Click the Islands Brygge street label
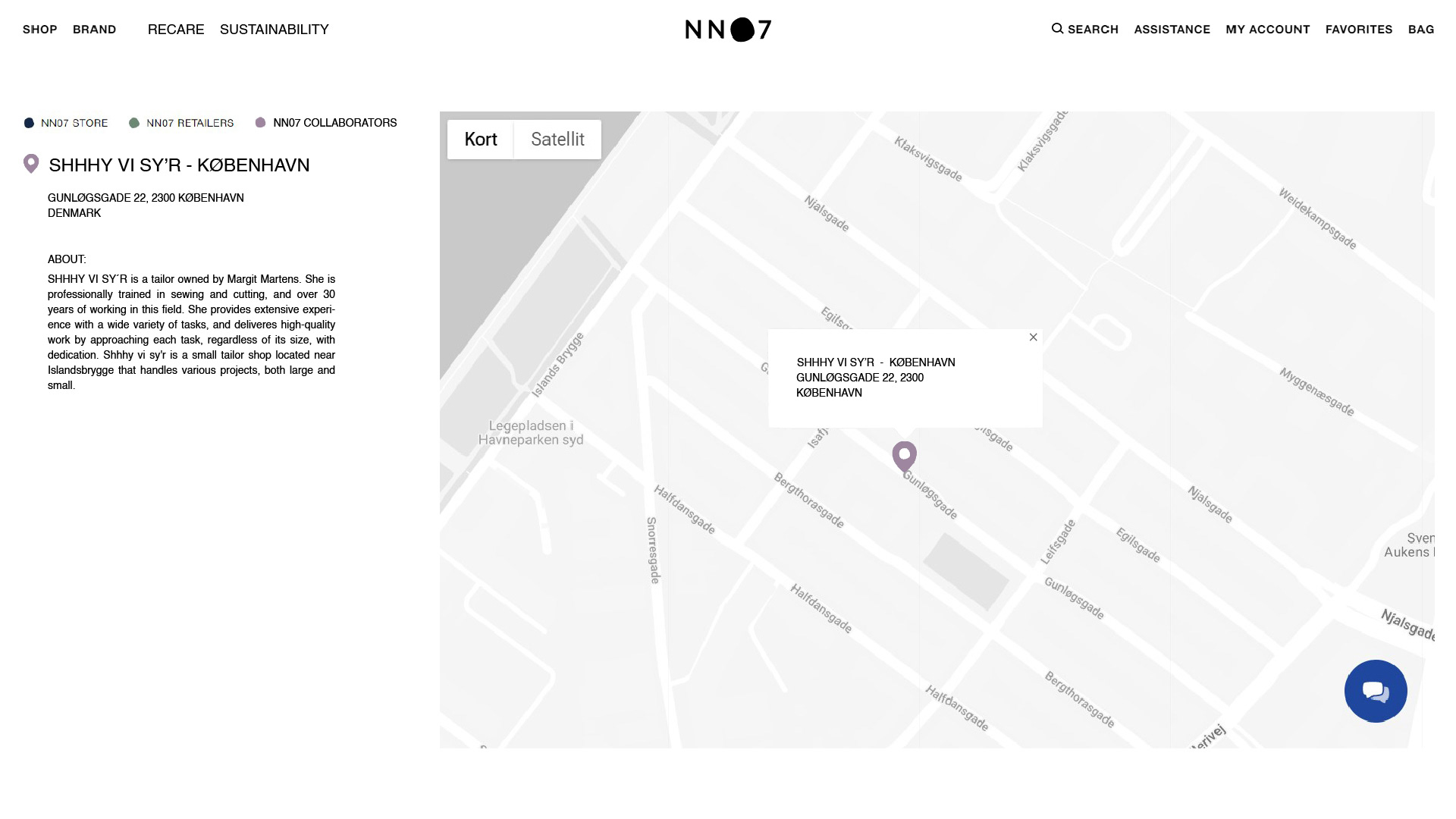This screenshot has height=819, width=1456. 558,365
